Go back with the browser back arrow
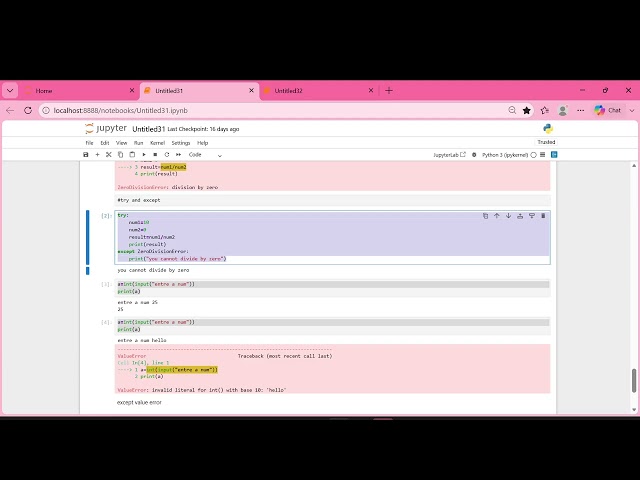Viewport: 640px width, 480px height. click(x=10, y=110)
